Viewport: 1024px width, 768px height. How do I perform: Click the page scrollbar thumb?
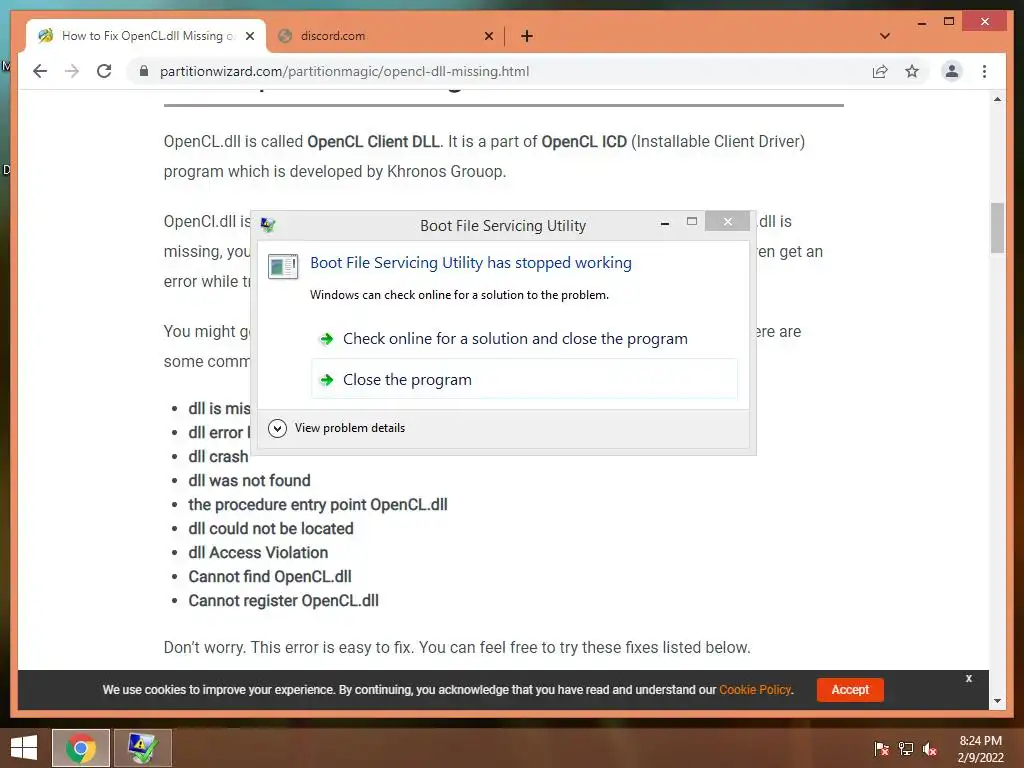click(x=997, y=228)
